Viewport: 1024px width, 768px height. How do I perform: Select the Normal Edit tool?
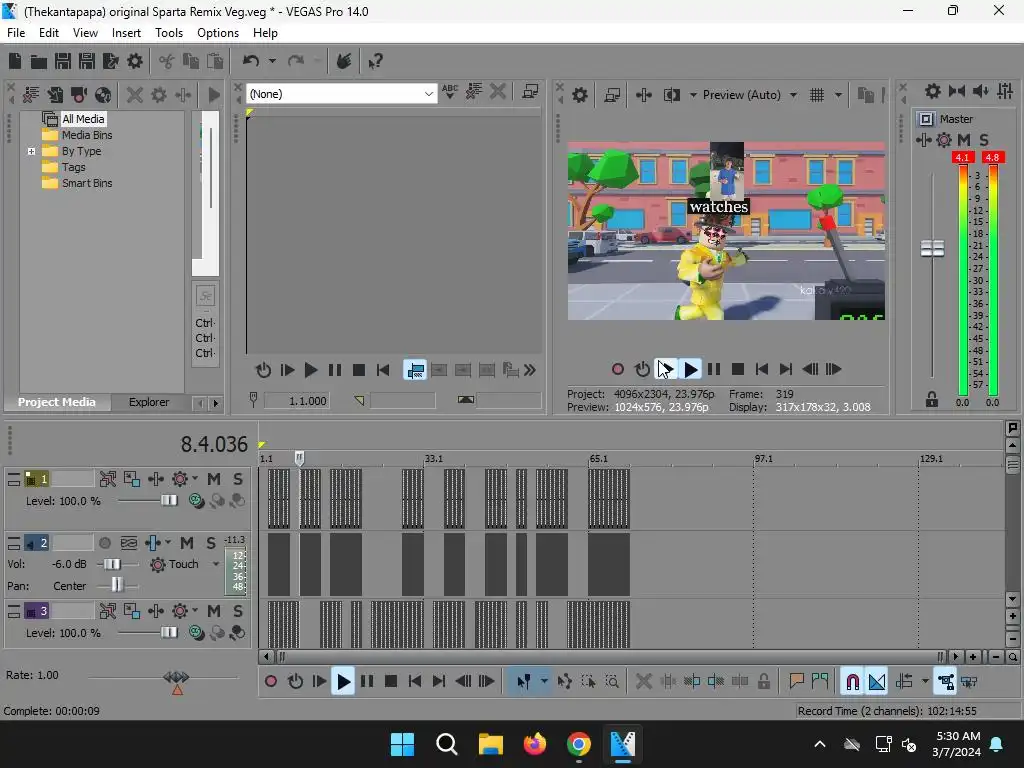pos(523,682)
